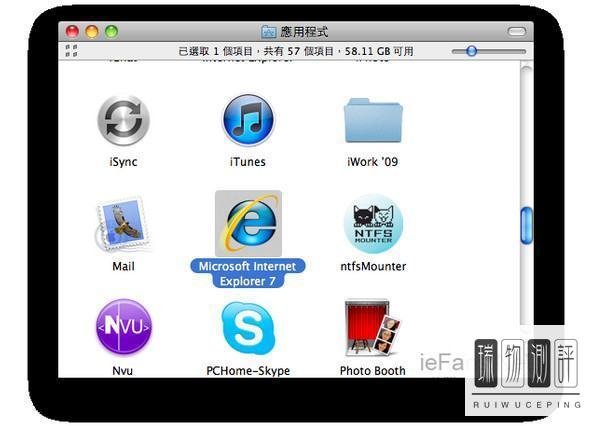Click the red close window button

click(72, 31)
